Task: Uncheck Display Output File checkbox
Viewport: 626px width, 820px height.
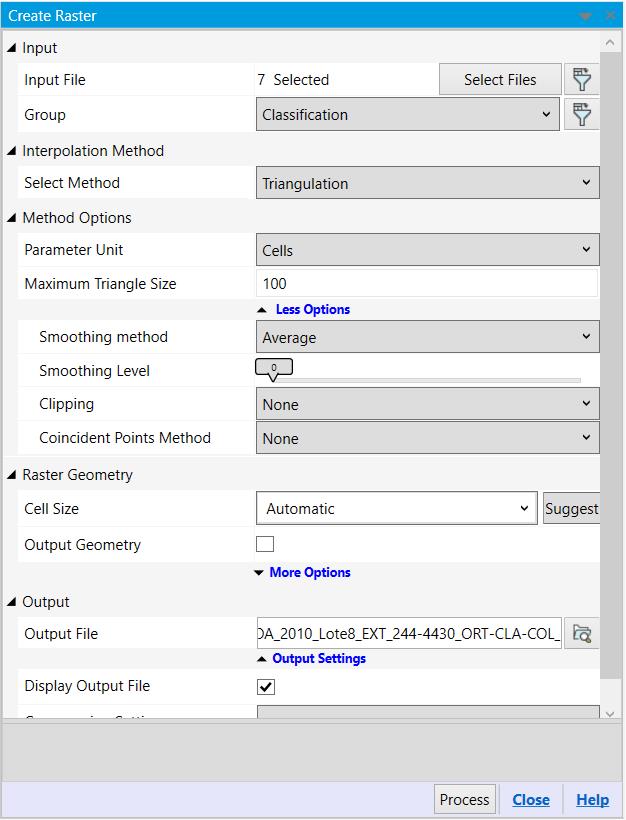Action: coord(266,687)
